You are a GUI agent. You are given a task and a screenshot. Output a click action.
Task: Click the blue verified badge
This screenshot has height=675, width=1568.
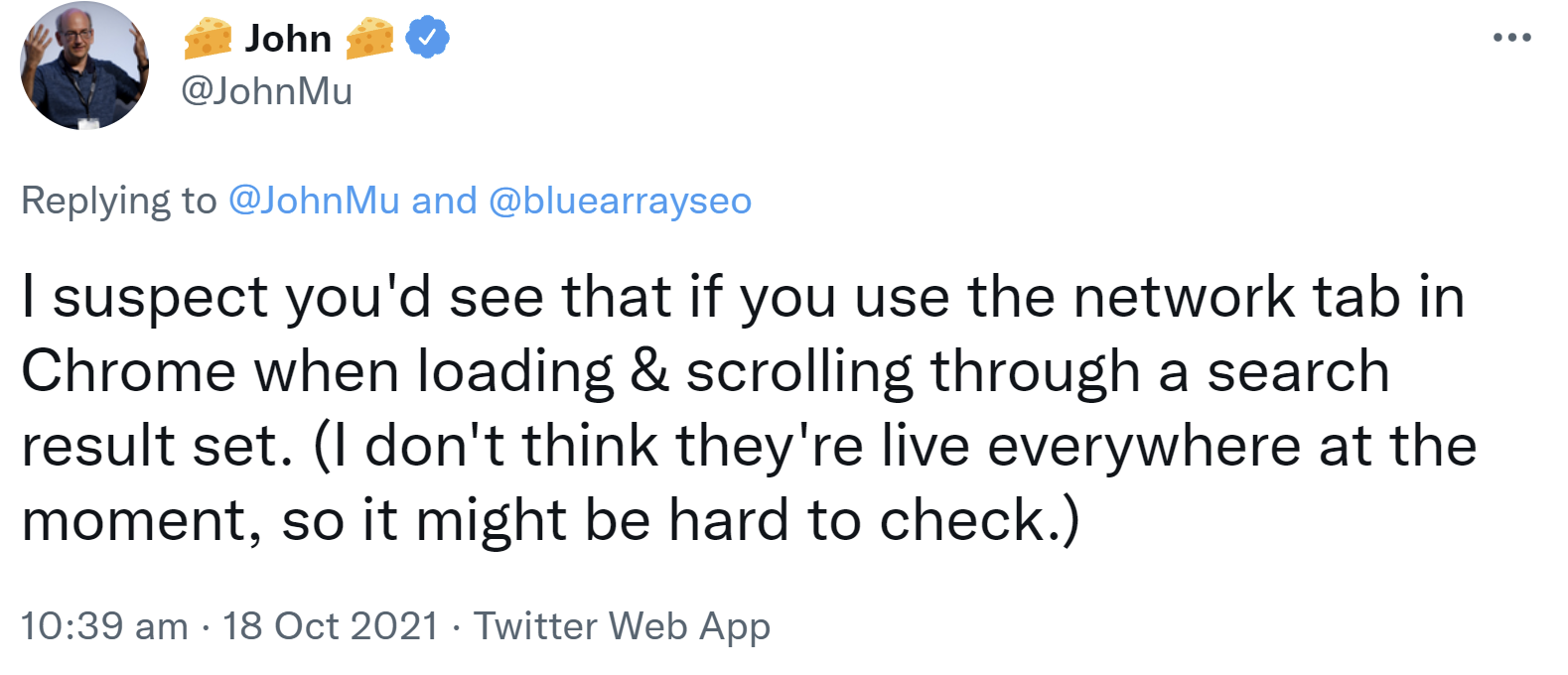[x=427, y=38]
